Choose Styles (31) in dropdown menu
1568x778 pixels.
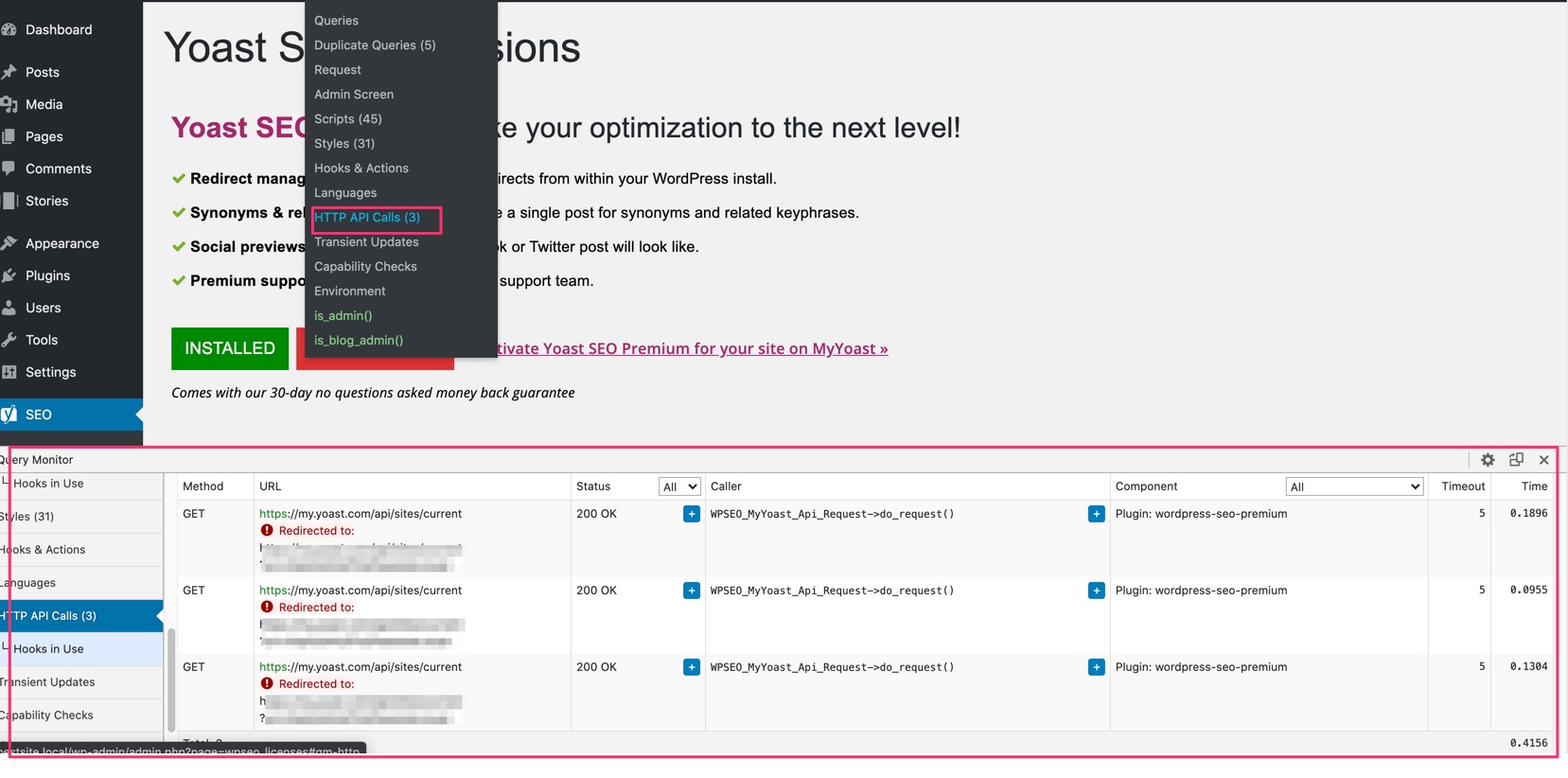[344, 144]
